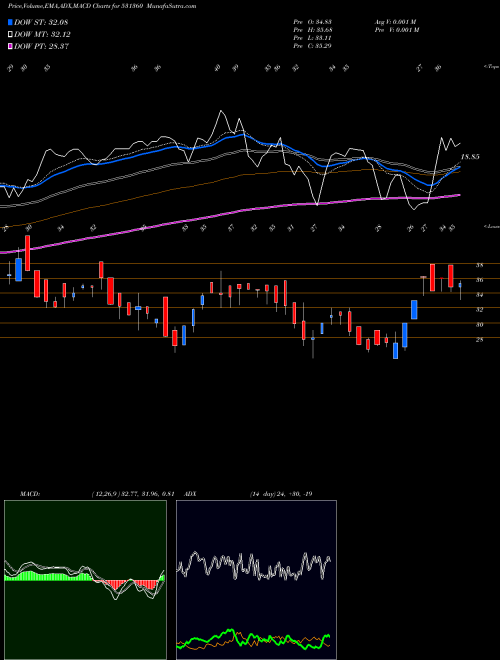This screenshot has width=500, height=660.
Task: Click the 'Pre H: 35.68' value
Action: coord(312,30)
